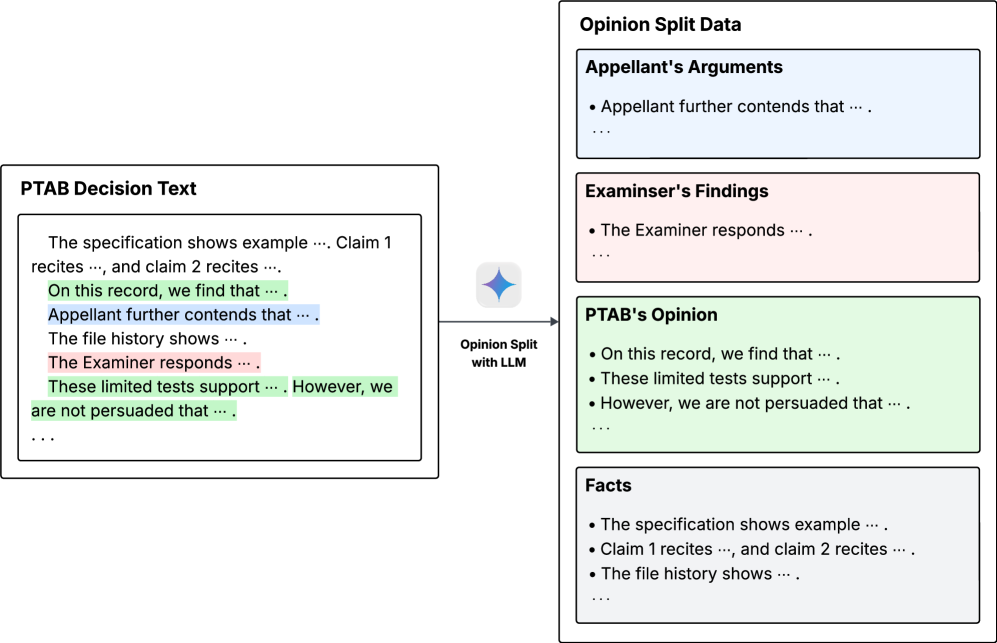The image size is (997, 643).
Task: Click the sparkle LLM icon
Action: 498,286
